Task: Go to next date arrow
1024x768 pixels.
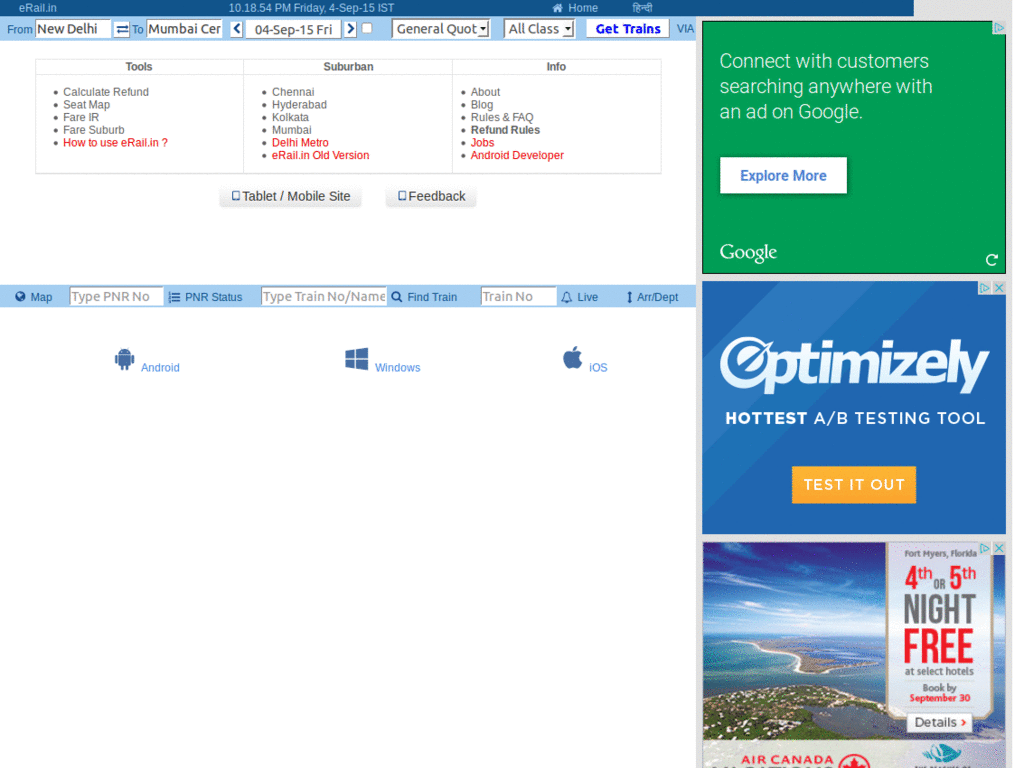Action: point(351,29)
